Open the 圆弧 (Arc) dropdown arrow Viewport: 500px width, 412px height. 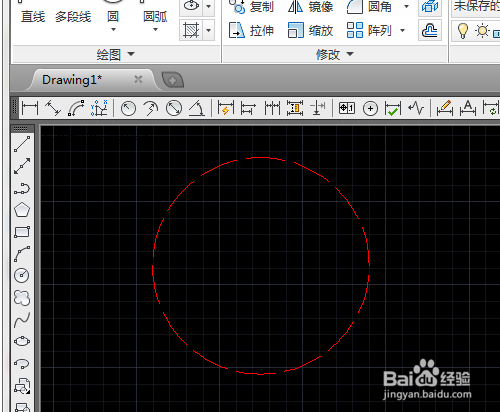(155, 29)
